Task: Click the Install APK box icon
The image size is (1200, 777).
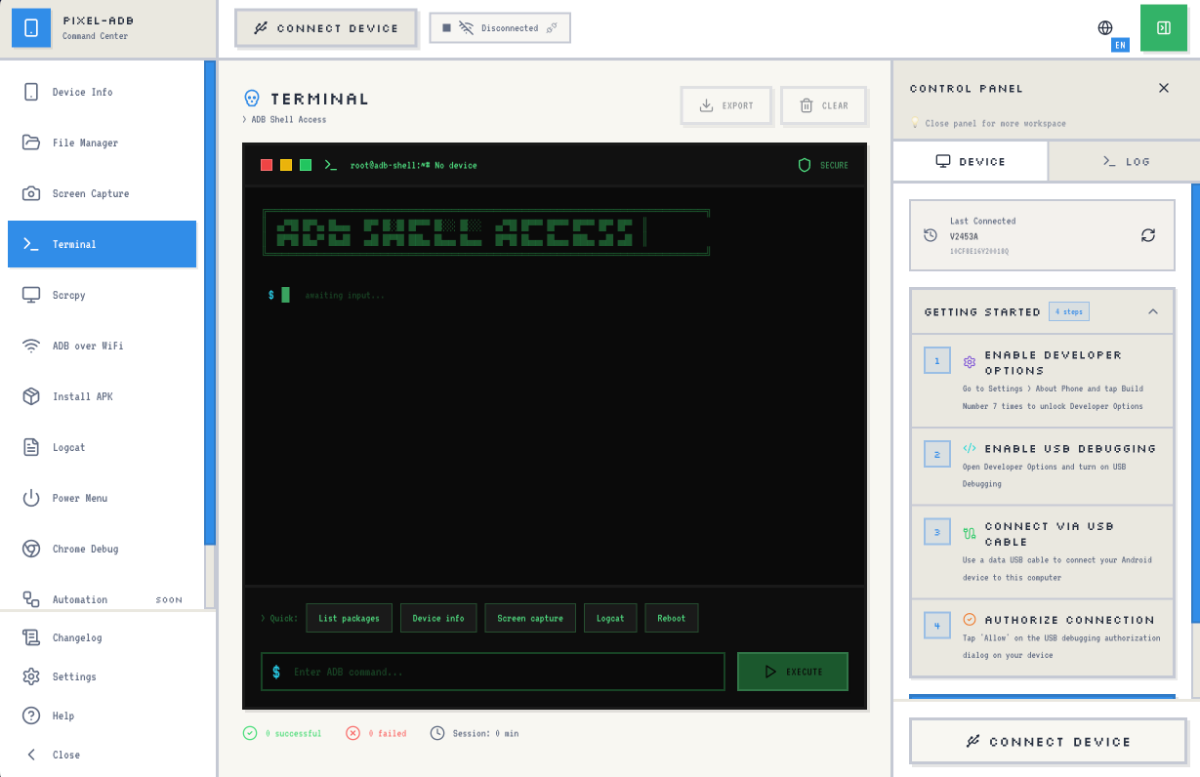Action: click(31, 397)
